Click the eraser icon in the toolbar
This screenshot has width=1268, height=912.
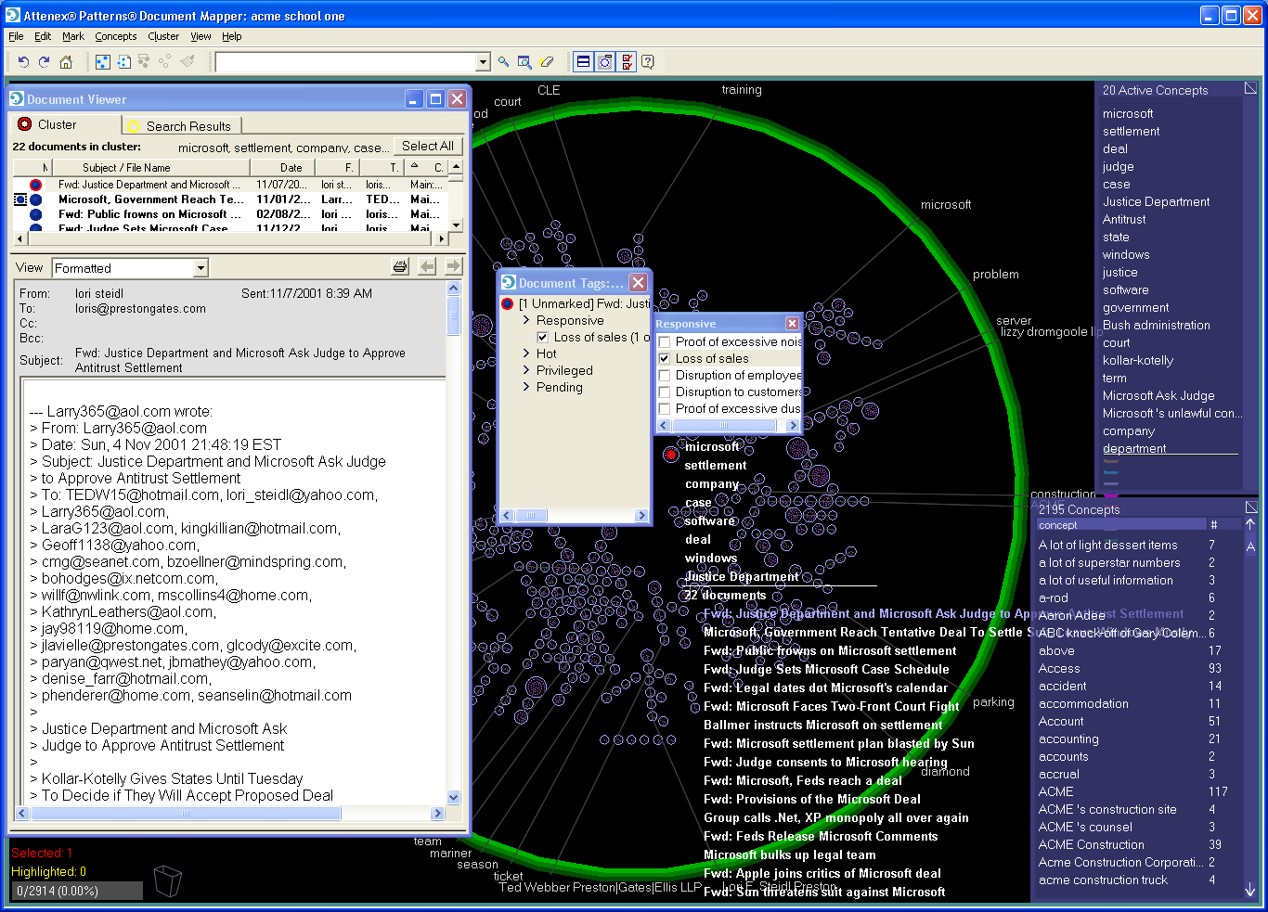tap(546, 62)
